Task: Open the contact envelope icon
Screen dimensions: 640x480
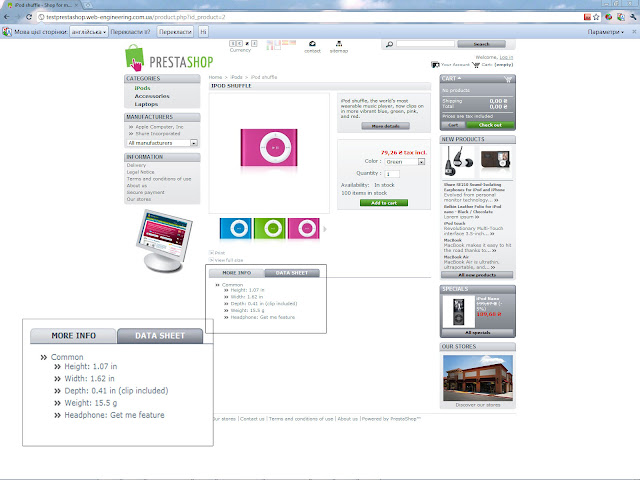Action: point(312,44)
